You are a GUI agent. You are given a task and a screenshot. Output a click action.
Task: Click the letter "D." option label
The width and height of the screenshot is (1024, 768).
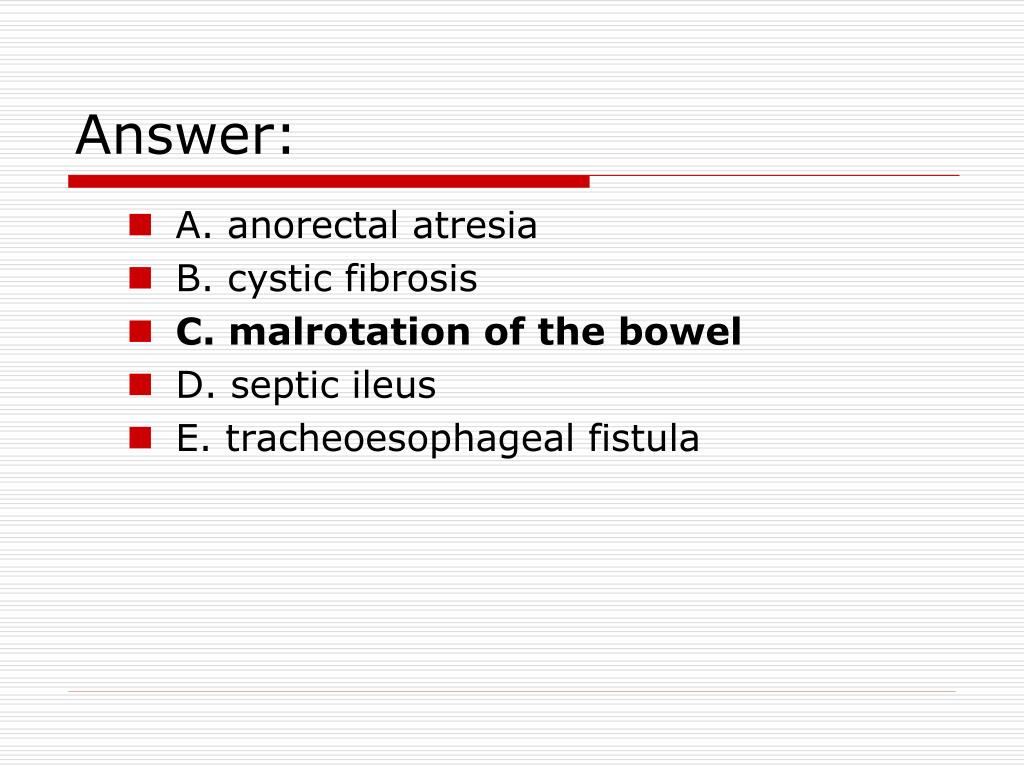coord(195,385)
